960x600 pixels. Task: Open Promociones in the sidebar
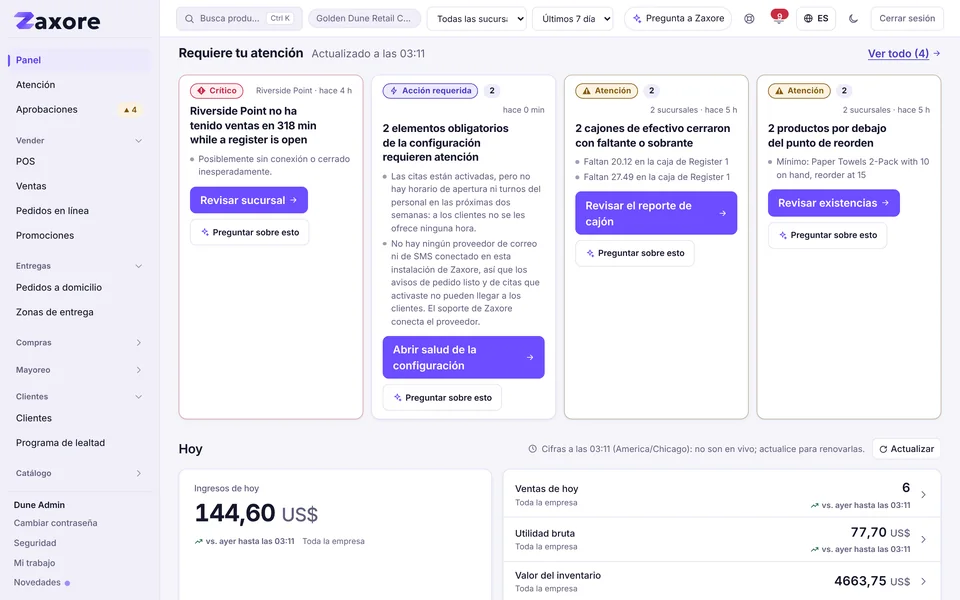[80, 235]
